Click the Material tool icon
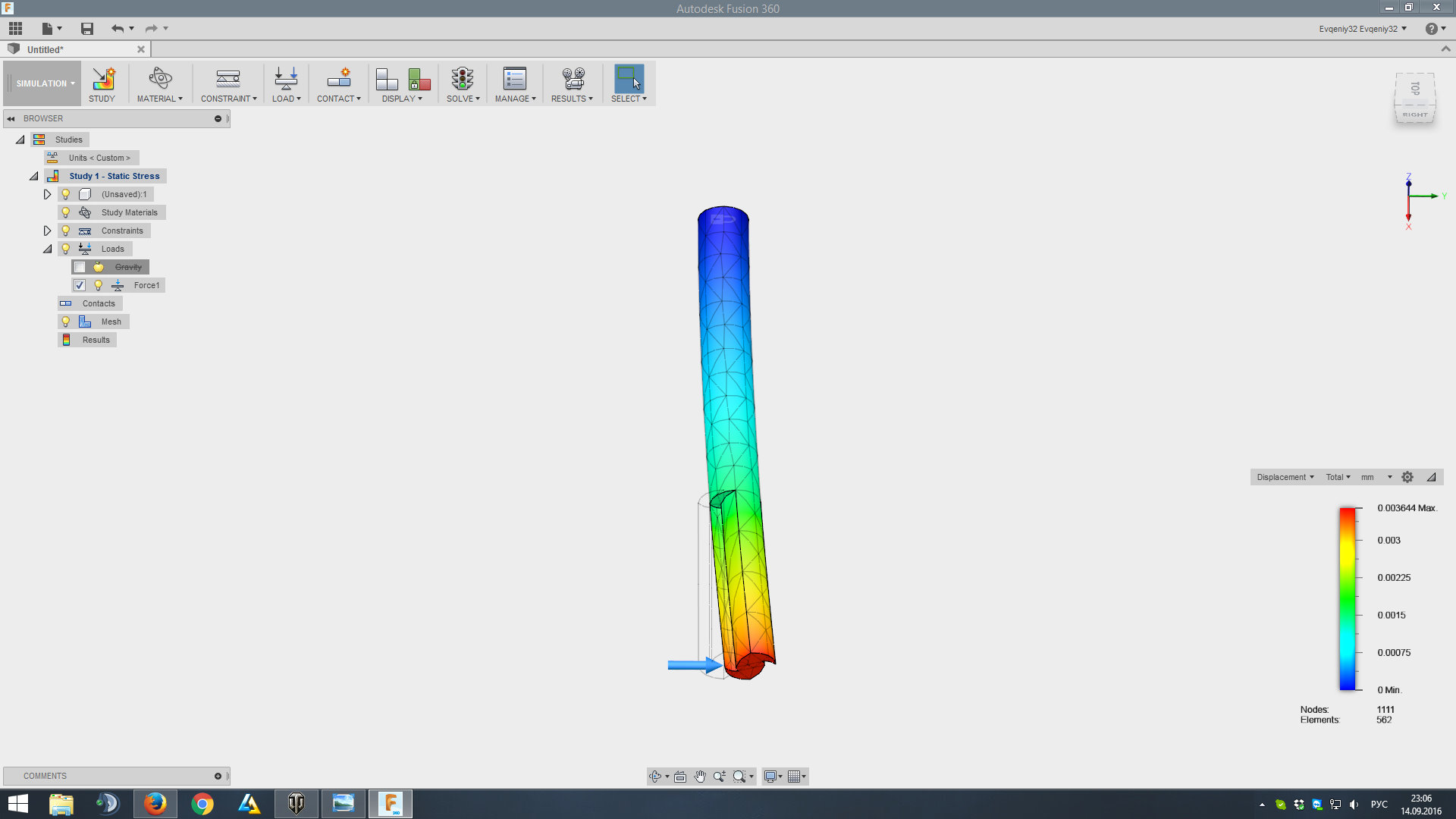1456x819 pixels. click(x=160, y=79)
